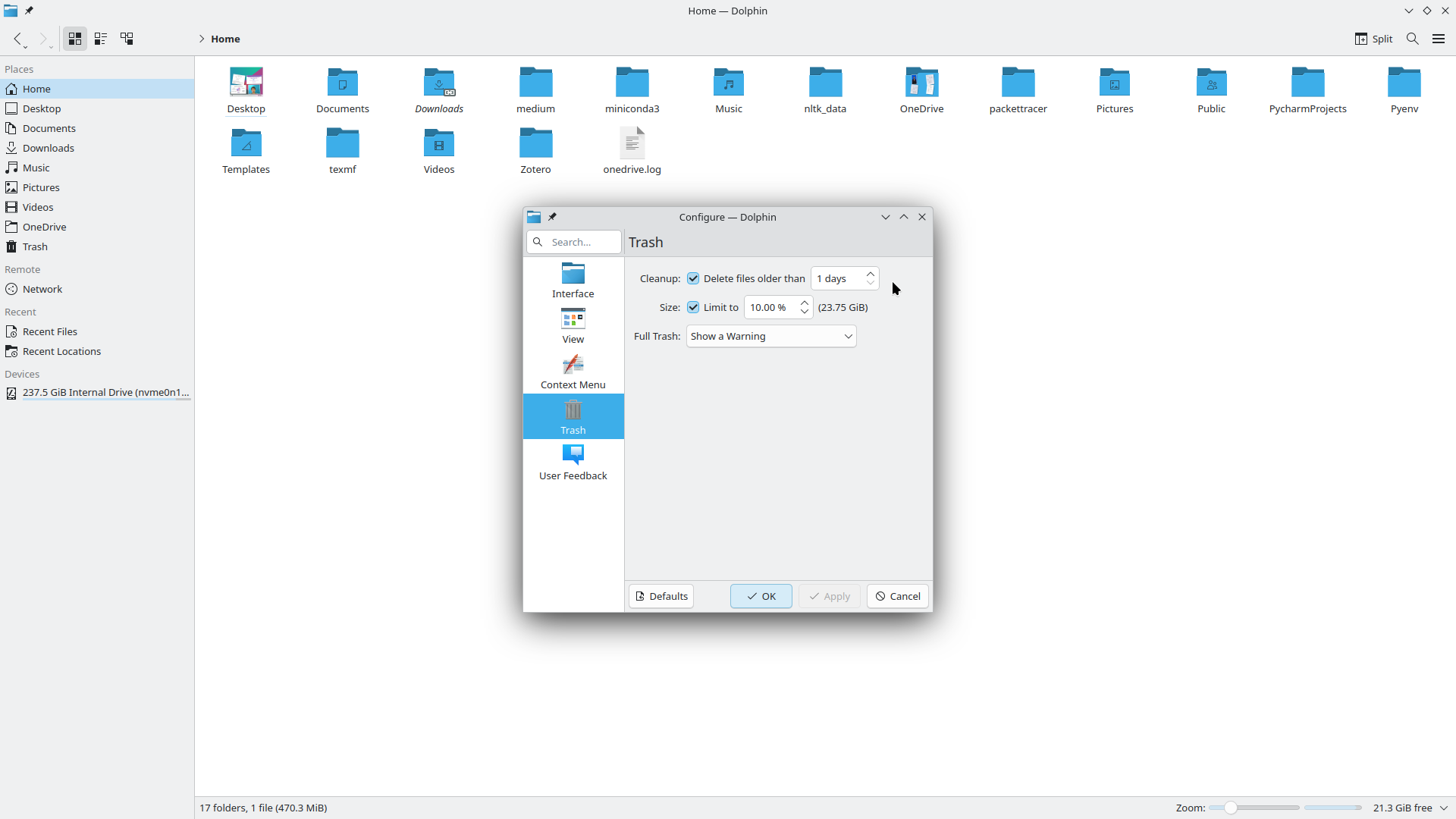Switch to Details tree view mode
Image resolution: width=1456 pixels, height=819 pixels.
[127, 39]
